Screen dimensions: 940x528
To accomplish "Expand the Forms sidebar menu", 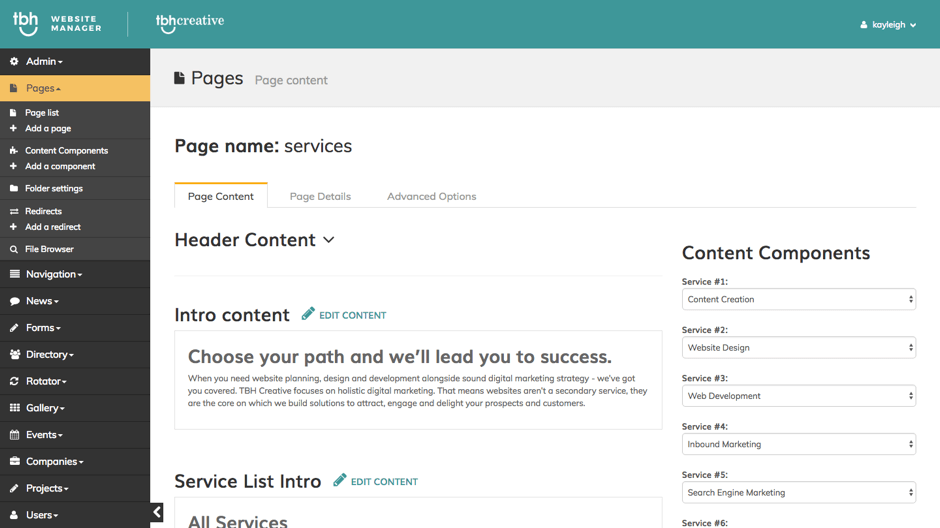I will pyautogui.click(x=75, y=328).
